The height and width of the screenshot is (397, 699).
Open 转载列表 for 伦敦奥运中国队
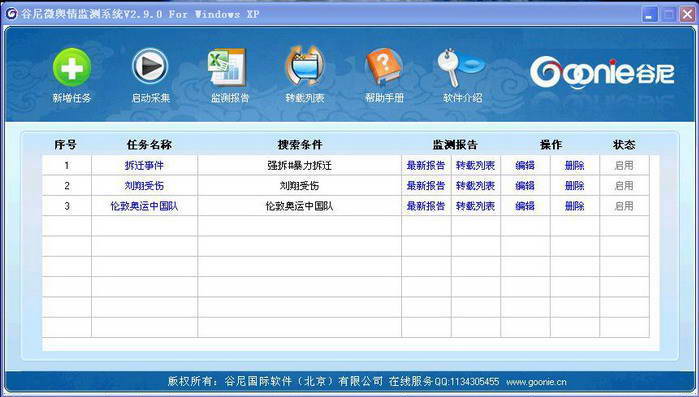tap(475, 206)
